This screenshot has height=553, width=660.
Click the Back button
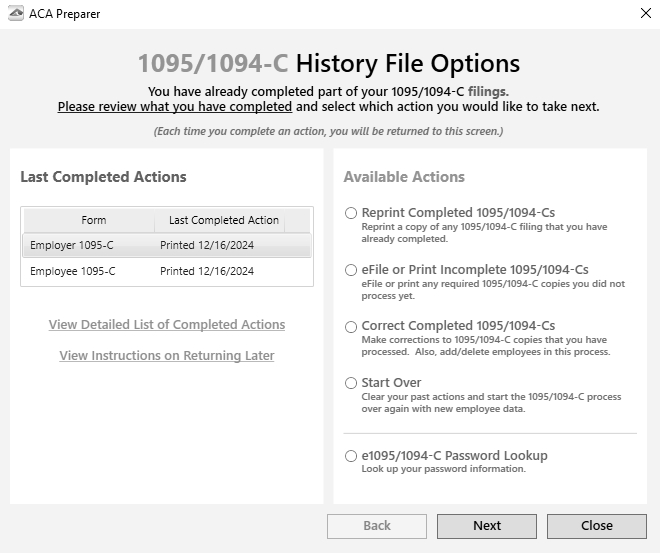pyautogui.click(x=377, y=526)
